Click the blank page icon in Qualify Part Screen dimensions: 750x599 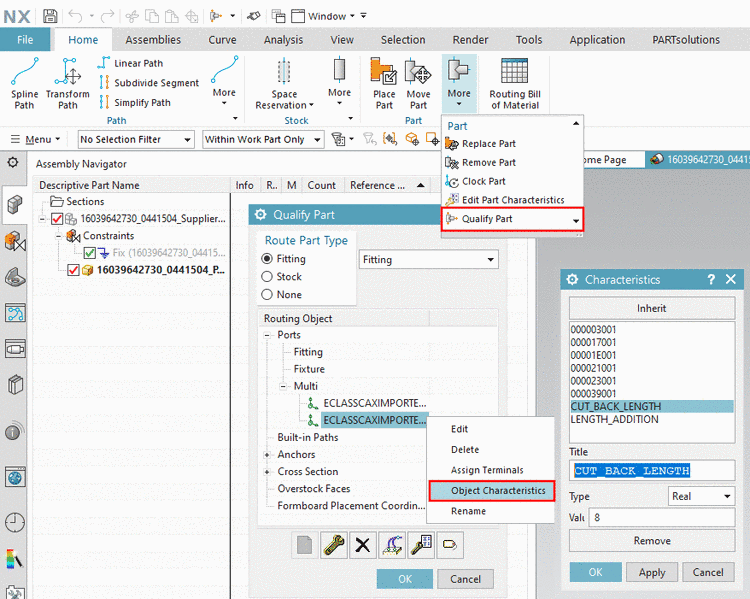pos(305,545)
